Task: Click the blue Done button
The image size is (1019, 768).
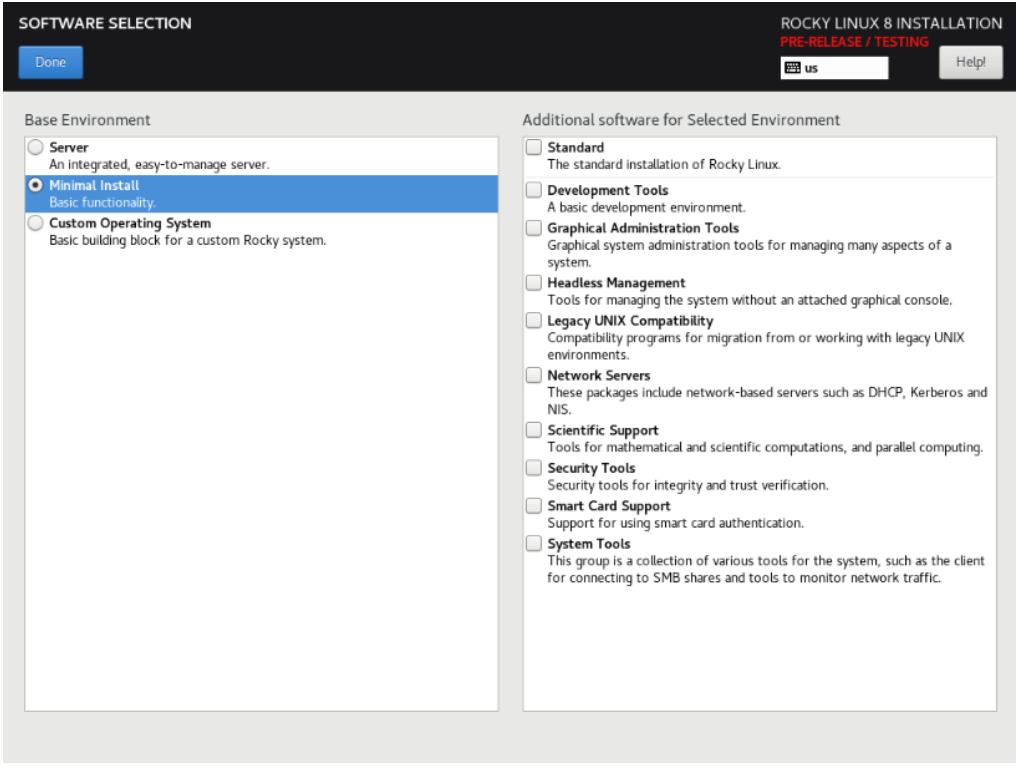Action: 51,62
